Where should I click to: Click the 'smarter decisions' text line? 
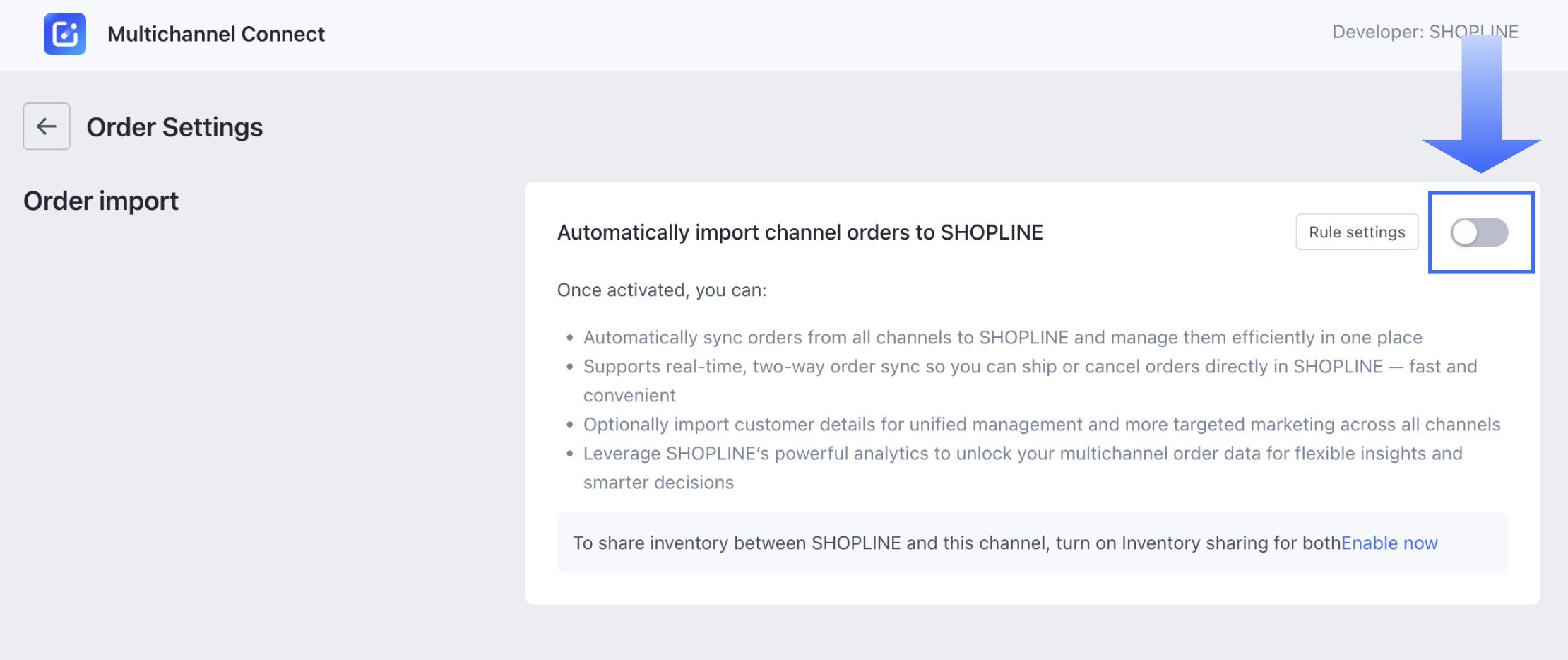click(x=658, y=483)
